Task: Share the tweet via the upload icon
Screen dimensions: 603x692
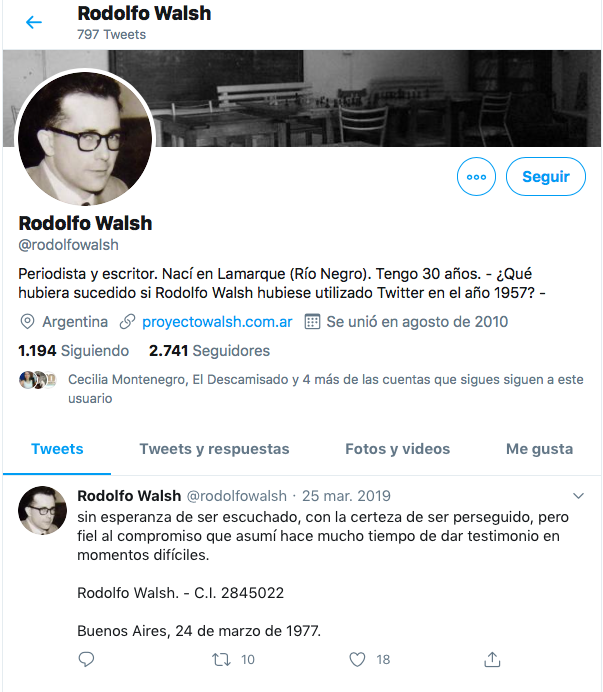Action: 492,659
